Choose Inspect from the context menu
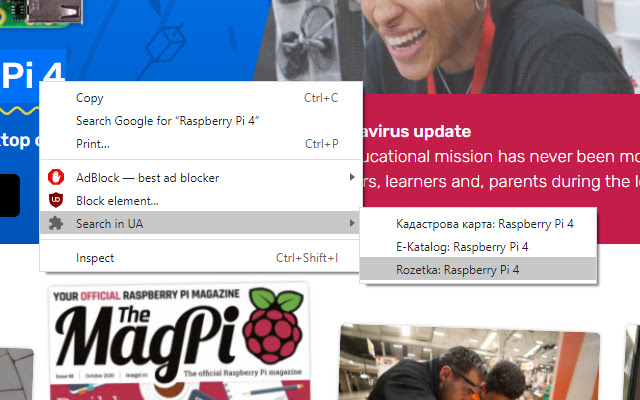 [x=201, y=258]
